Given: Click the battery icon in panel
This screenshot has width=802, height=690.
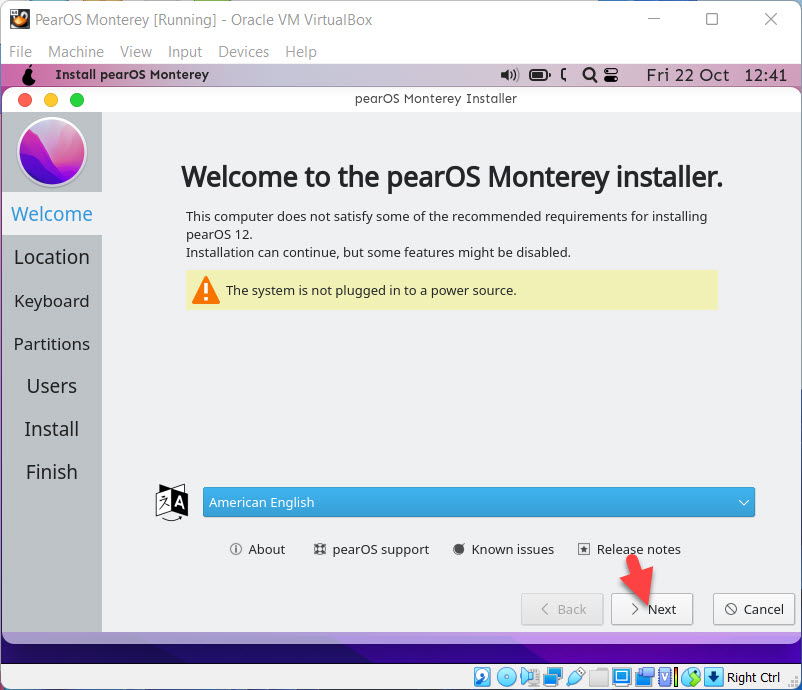Looking at the screenshot, I should coord(539,75).
